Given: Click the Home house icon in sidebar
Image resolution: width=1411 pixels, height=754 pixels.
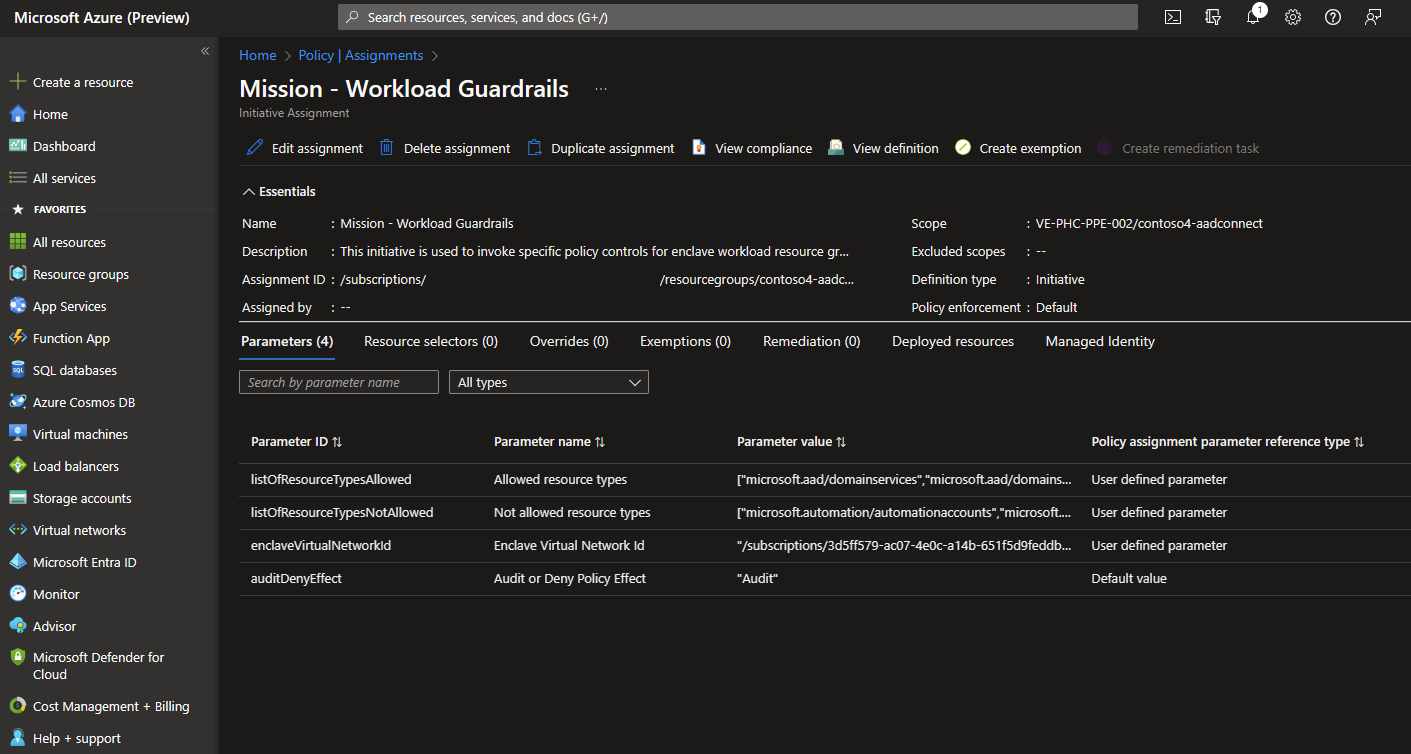Looking at the screenshot, I should tap(17, 114).
